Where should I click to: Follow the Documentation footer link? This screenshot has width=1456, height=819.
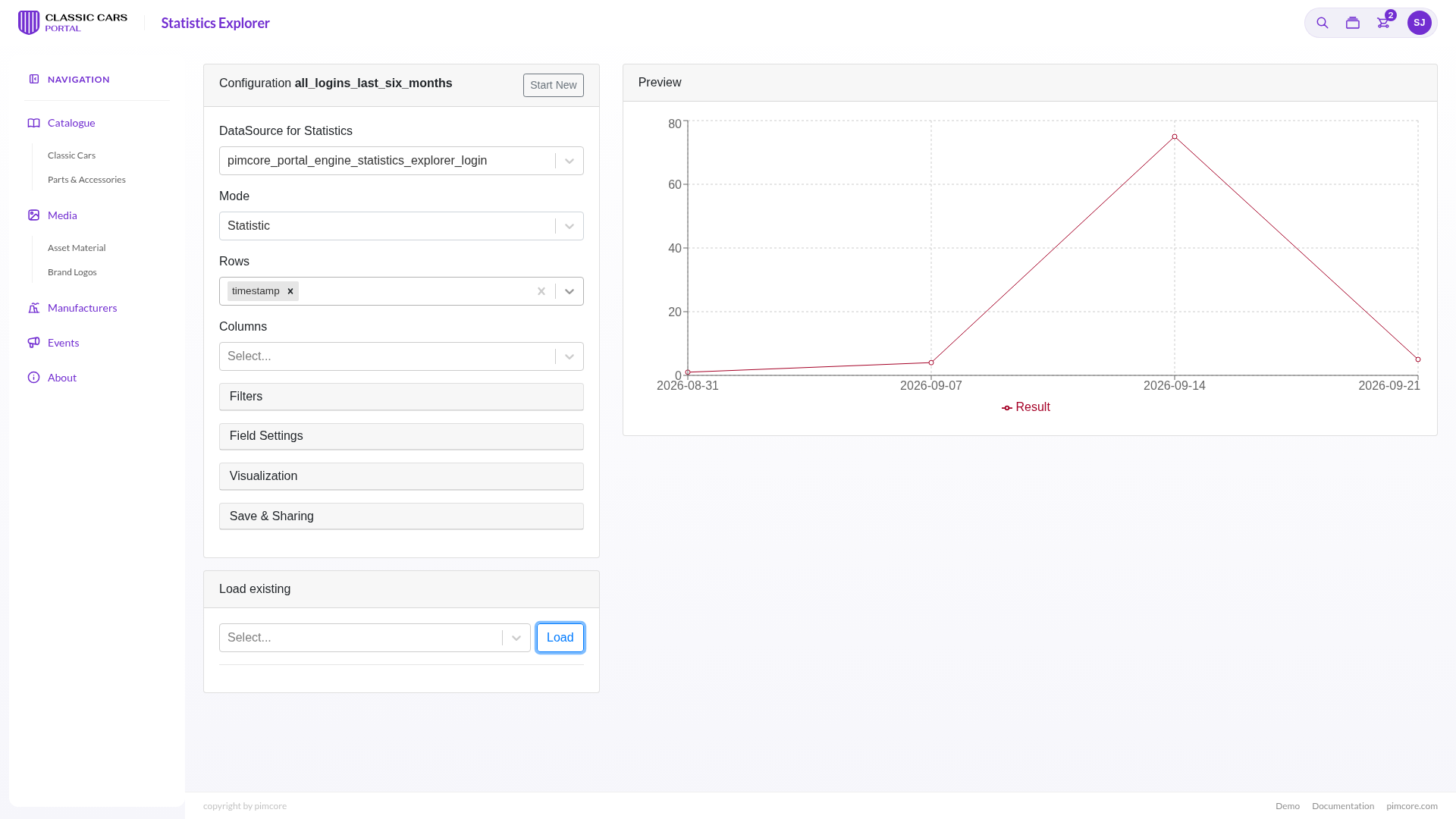pyautogui.click(x=1343, y=806)
